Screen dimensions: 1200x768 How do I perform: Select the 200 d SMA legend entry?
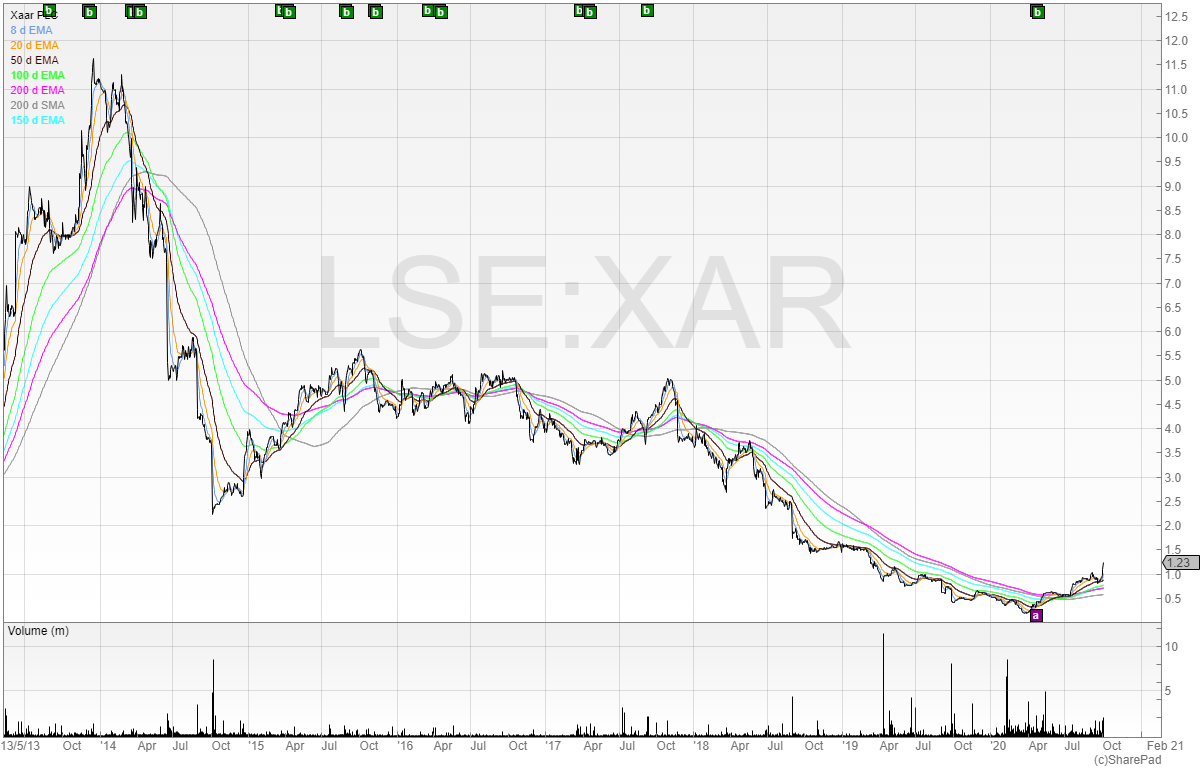39,106
